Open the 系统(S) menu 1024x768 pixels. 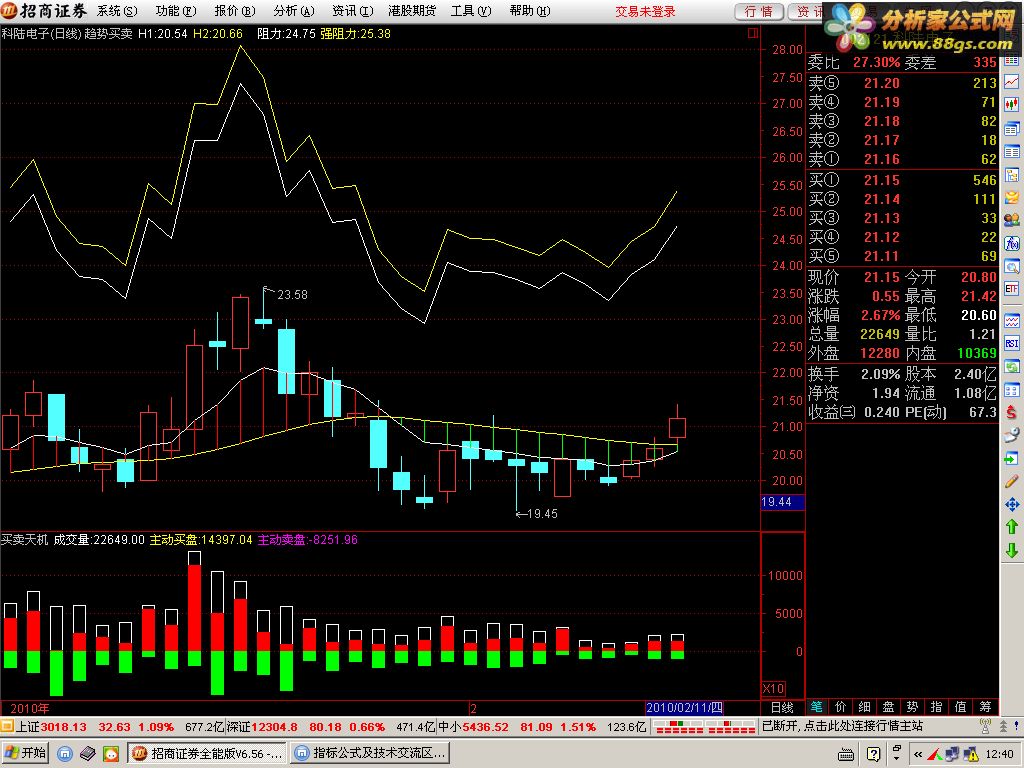pyautogui.click(x=118, y=11)
